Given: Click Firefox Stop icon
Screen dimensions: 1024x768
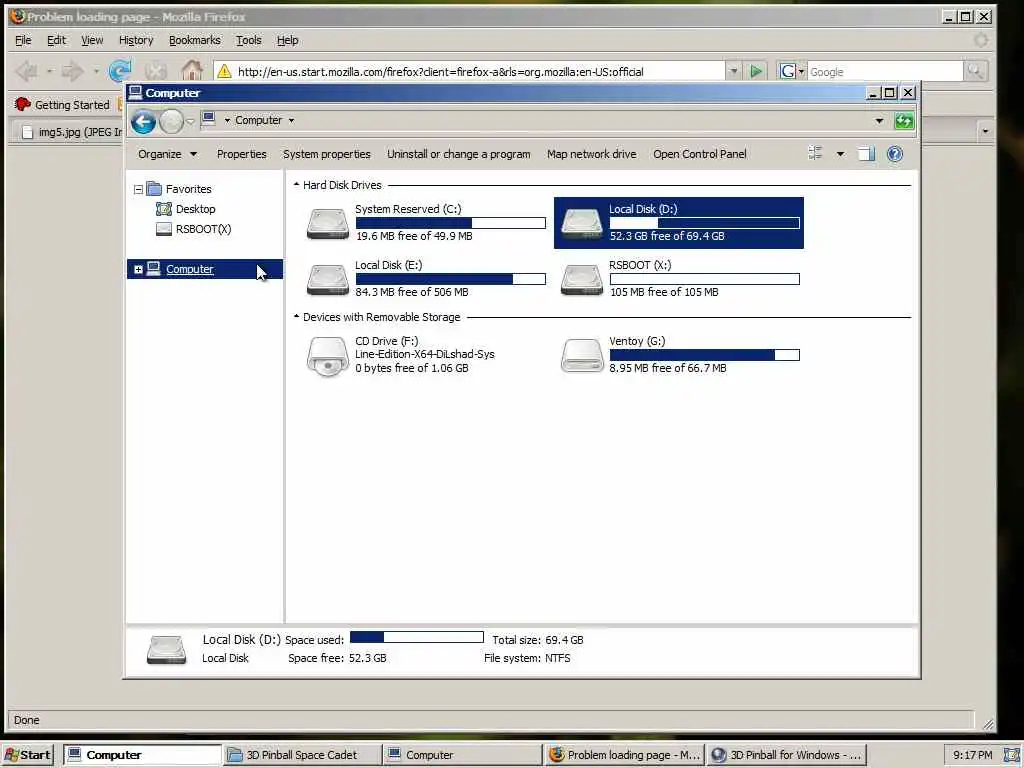Looking at the screenshot, I should 155,71.
